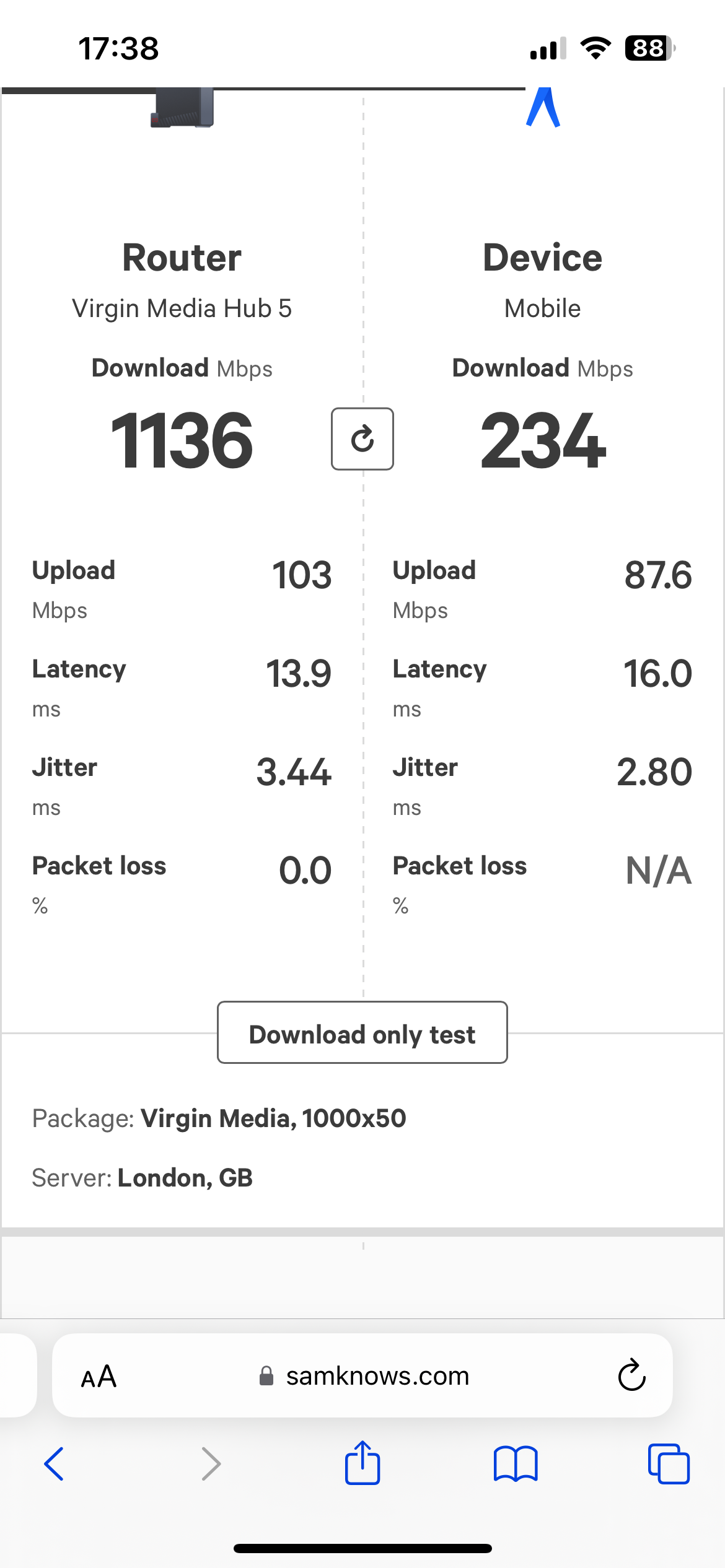
Task: Tap the Device download value 234
Action: [x=543, y=440]
